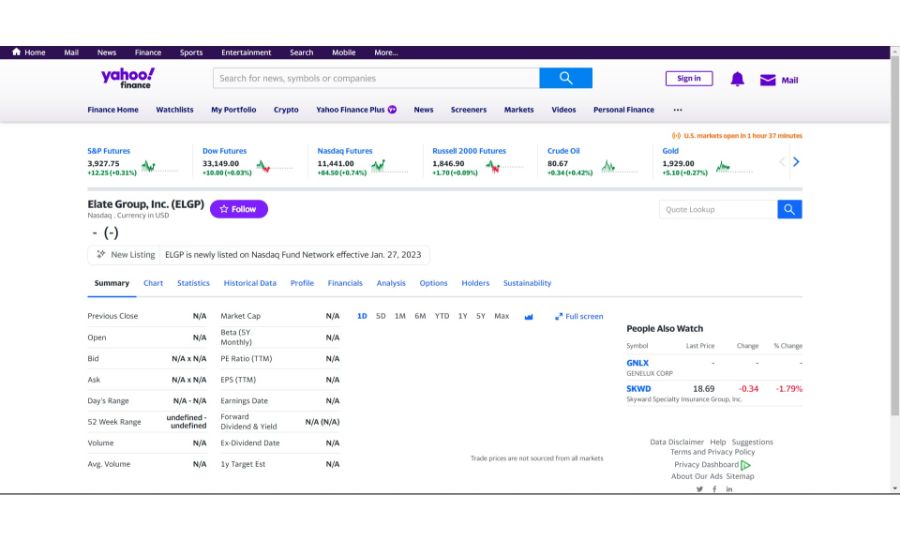Open Russell 2000 Futures link

[469, 151]
